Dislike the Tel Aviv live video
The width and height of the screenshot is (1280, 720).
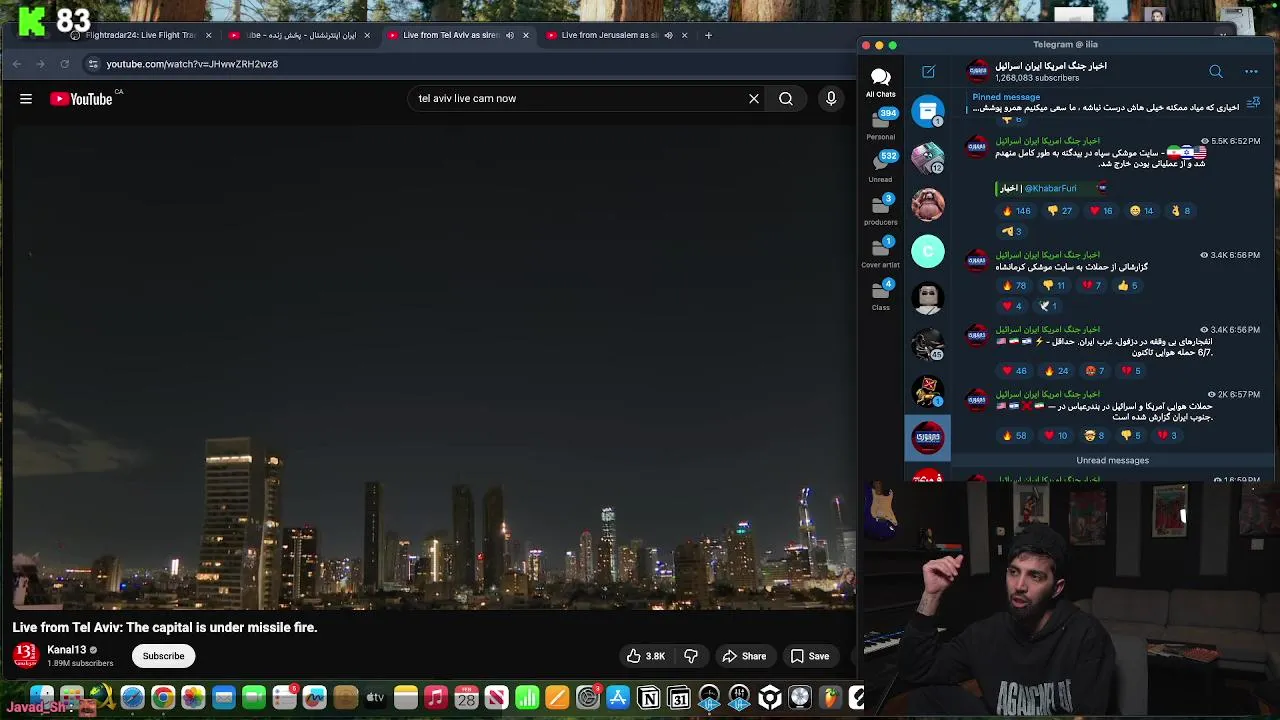click(x=690, y=656)
